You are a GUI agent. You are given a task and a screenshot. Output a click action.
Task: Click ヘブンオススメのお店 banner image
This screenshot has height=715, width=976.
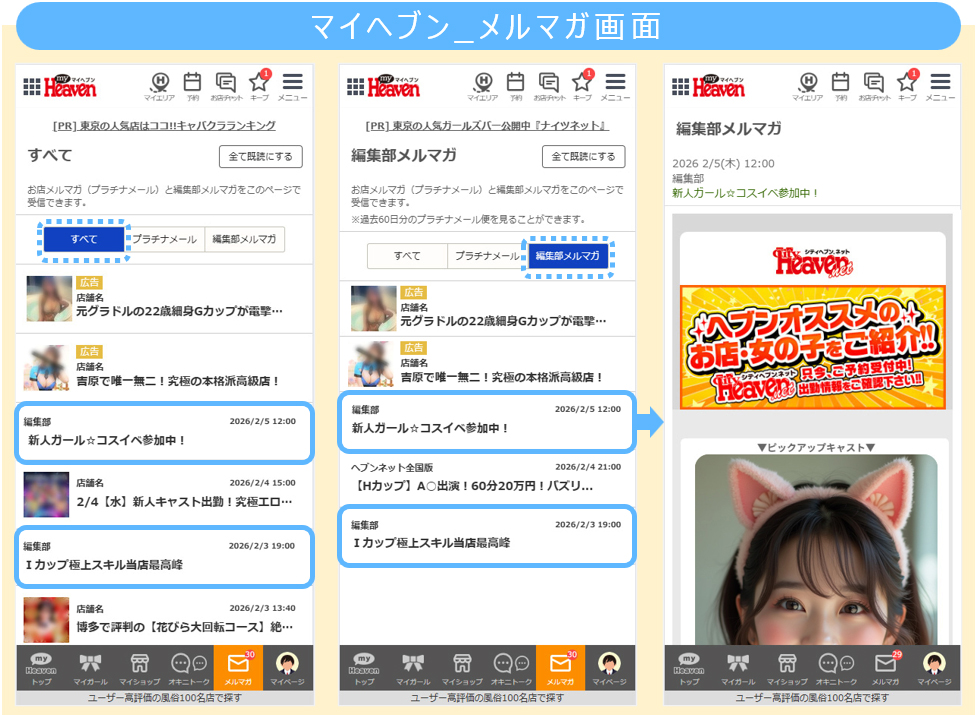coord(812,347)
